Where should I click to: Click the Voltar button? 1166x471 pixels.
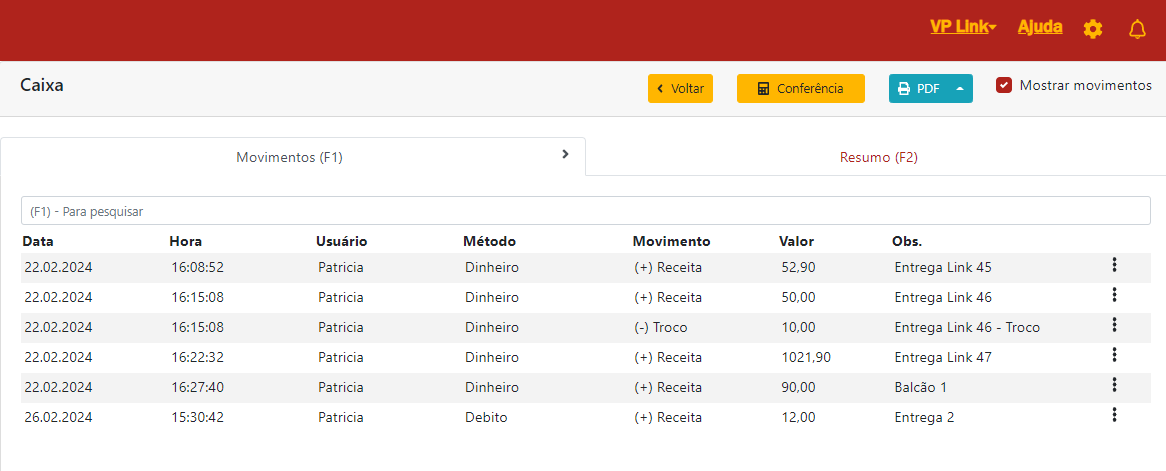[x=680, y=88]
